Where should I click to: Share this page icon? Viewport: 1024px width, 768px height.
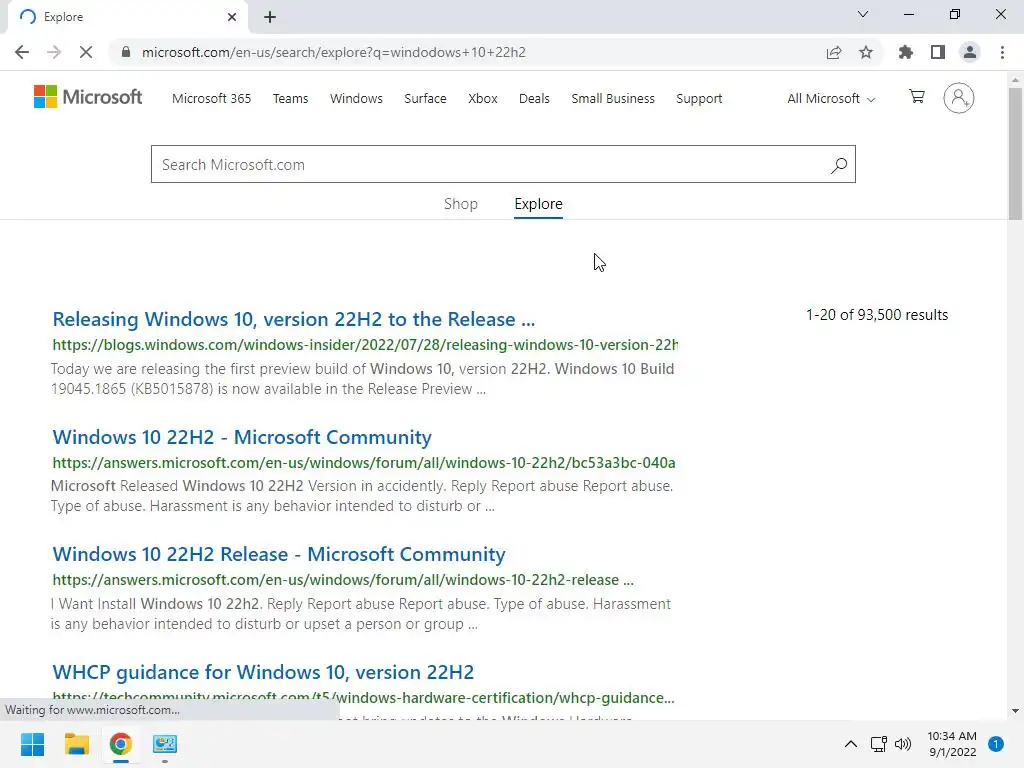point(833,52)
